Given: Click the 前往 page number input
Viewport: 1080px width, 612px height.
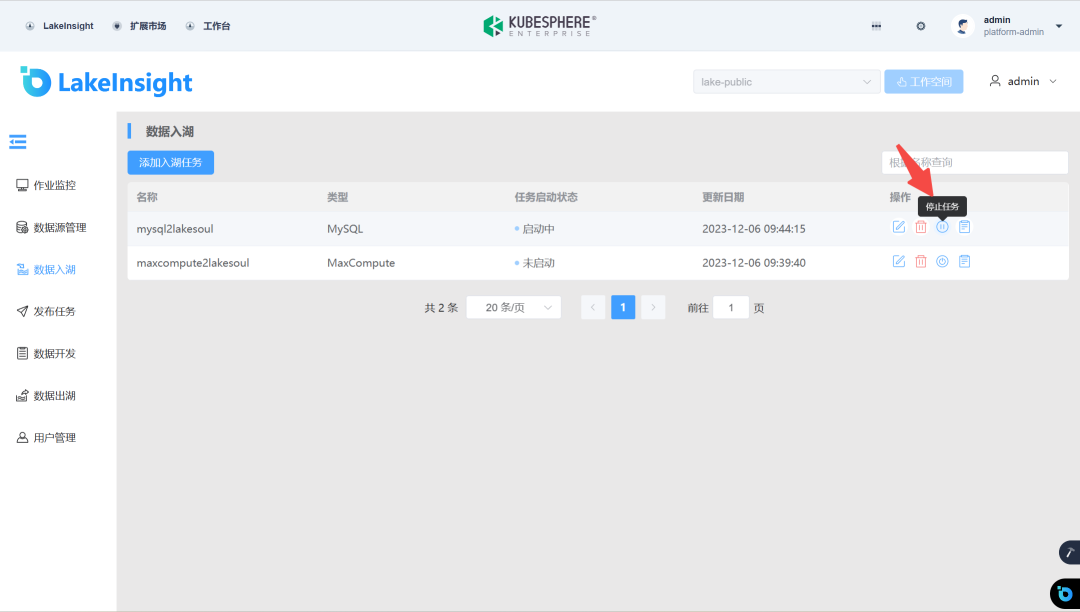Looking at the screenshot, I should [731, 307].
